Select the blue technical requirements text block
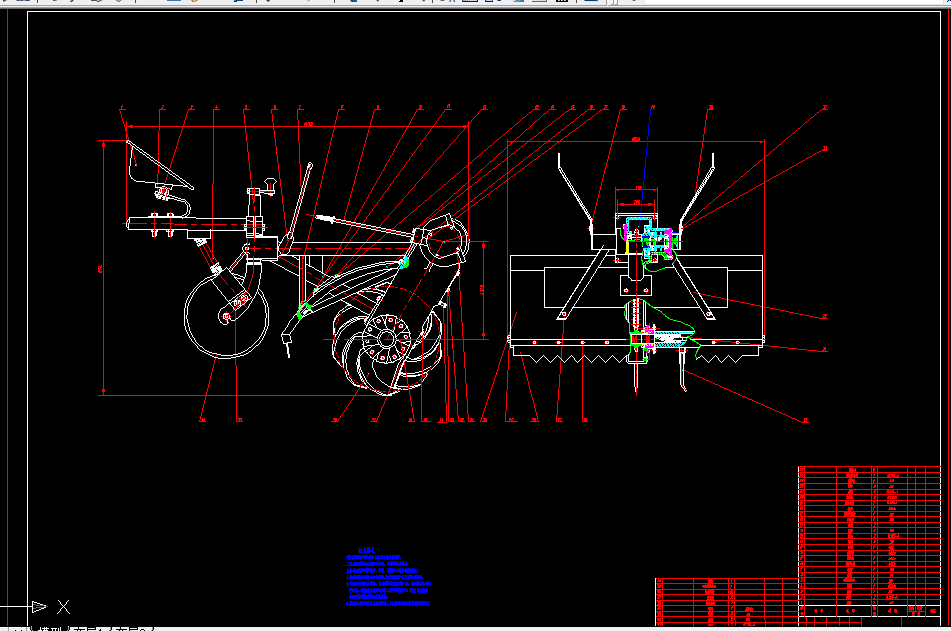 pyautogui.click(x=388, y=577)
